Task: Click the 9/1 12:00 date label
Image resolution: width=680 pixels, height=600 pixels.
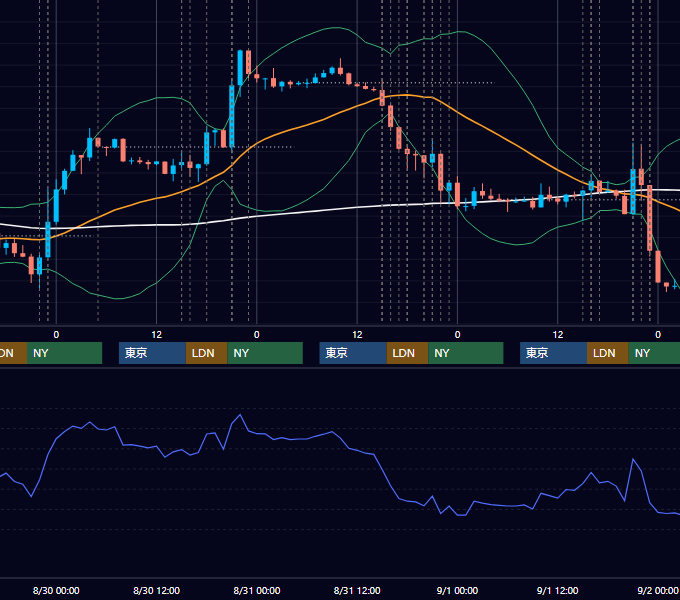Action: click(557, 590)
